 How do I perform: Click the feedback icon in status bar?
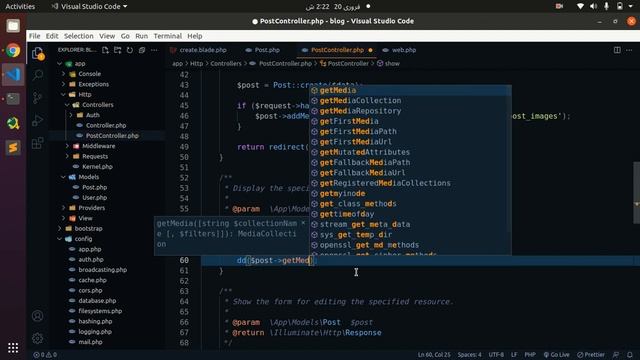click(616, 355)
